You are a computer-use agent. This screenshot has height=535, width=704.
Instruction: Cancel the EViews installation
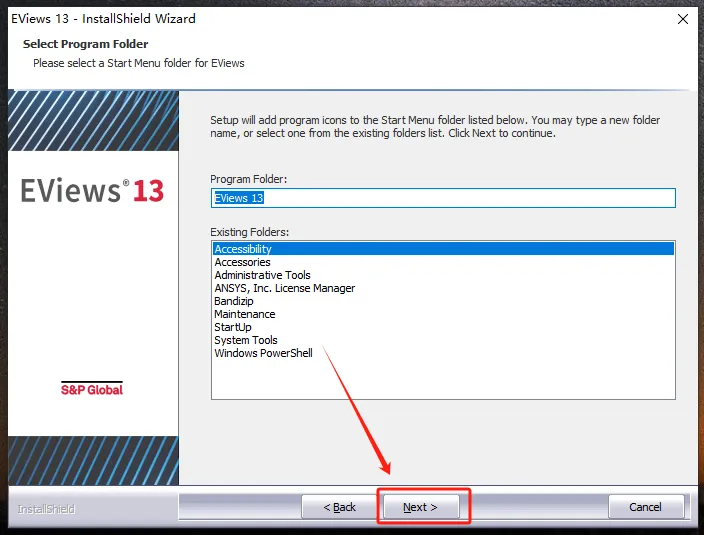coord(646,507)
